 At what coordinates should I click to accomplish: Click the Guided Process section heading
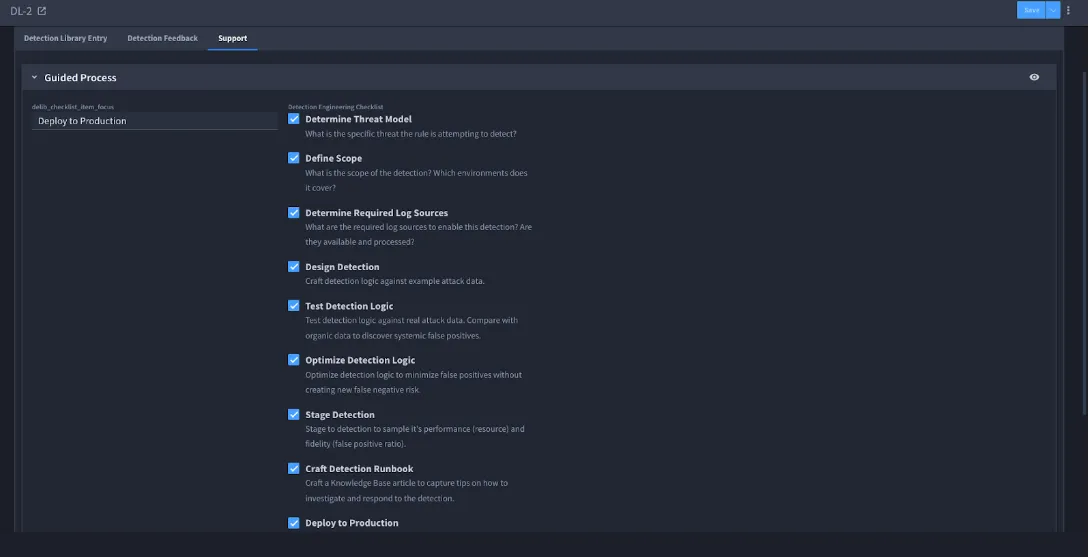(81, 77)
